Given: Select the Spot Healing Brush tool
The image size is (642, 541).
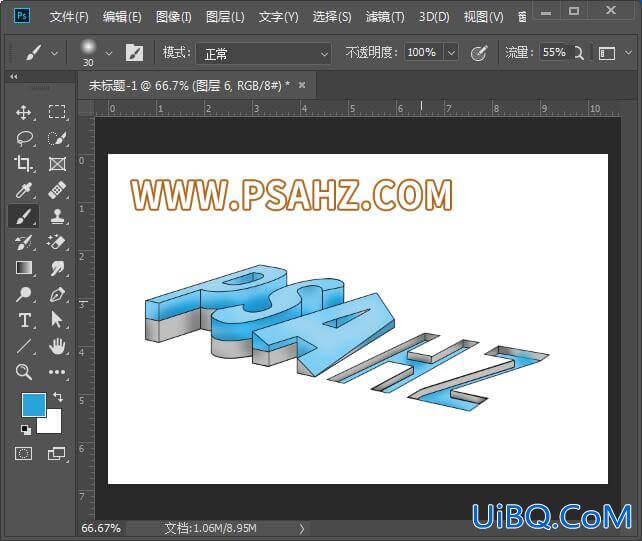Looking at the screenshot, I should tap(57, 190).
